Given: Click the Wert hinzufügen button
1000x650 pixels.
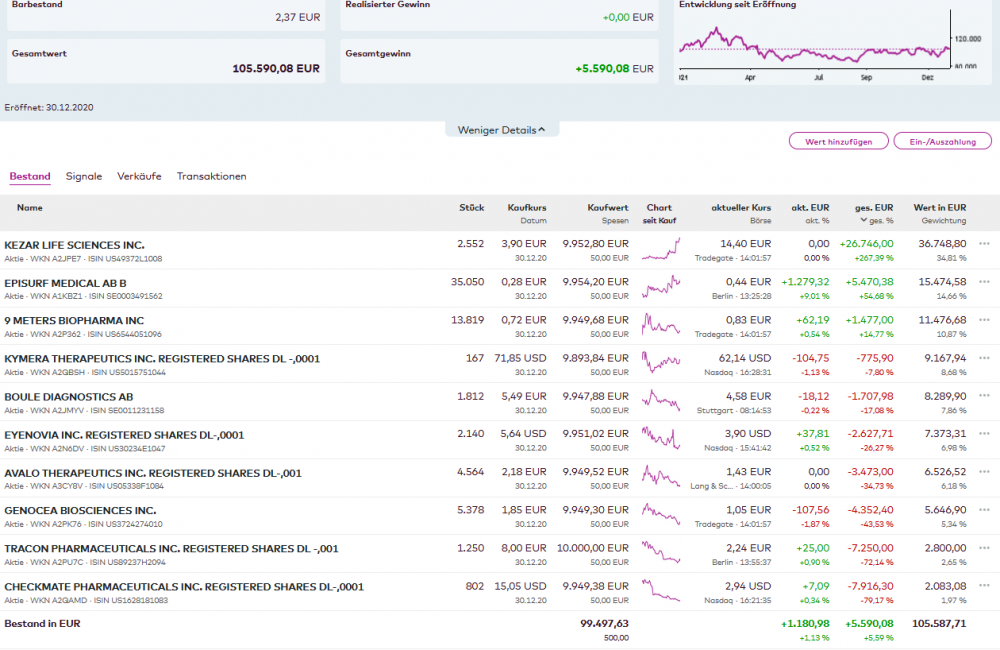Looking at the screenshot, I should pyautogui.click(x=838, y=142).
